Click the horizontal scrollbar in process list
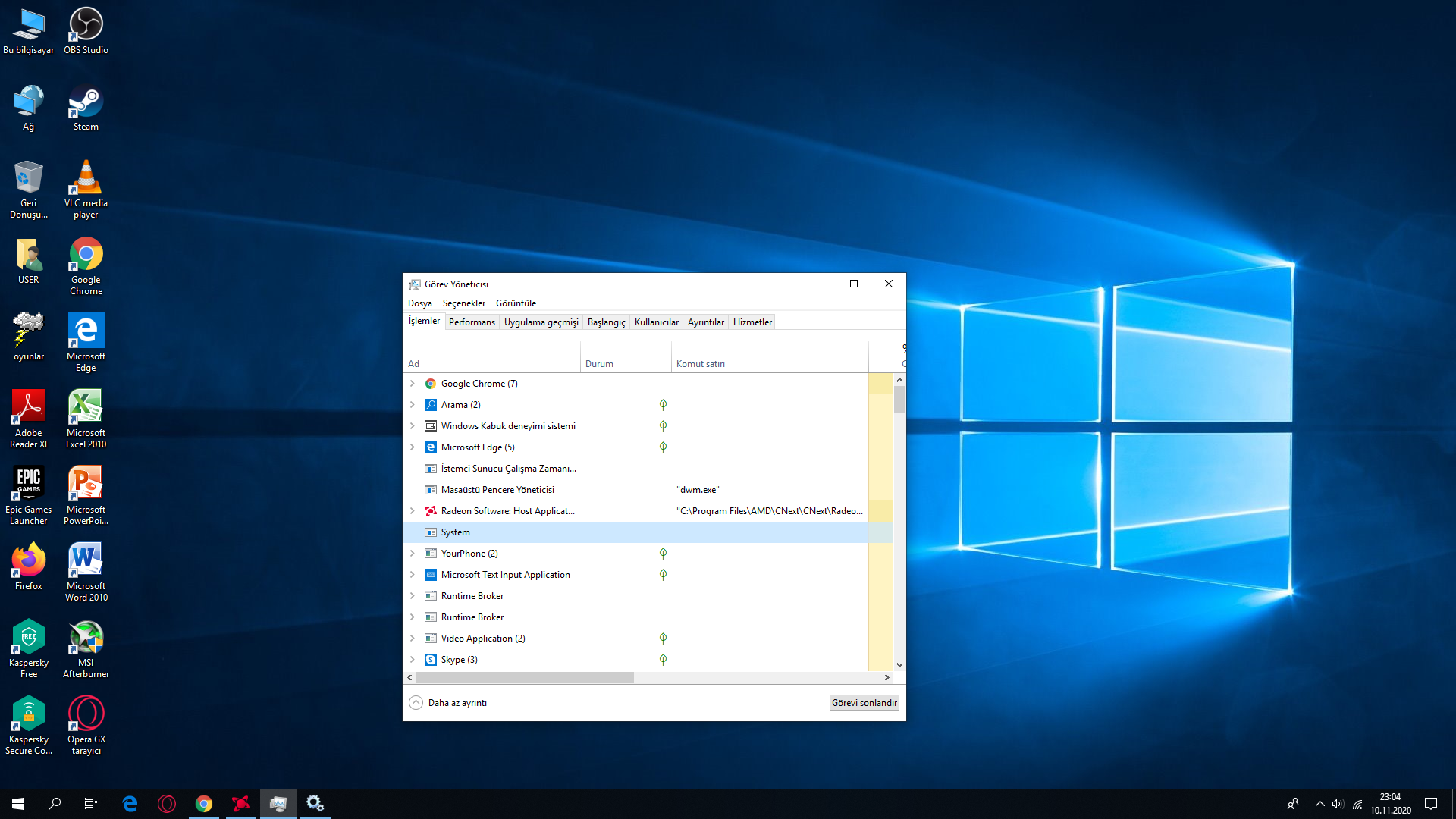The height and width of the screenshot is (819, 1456). tap(525, 678)
